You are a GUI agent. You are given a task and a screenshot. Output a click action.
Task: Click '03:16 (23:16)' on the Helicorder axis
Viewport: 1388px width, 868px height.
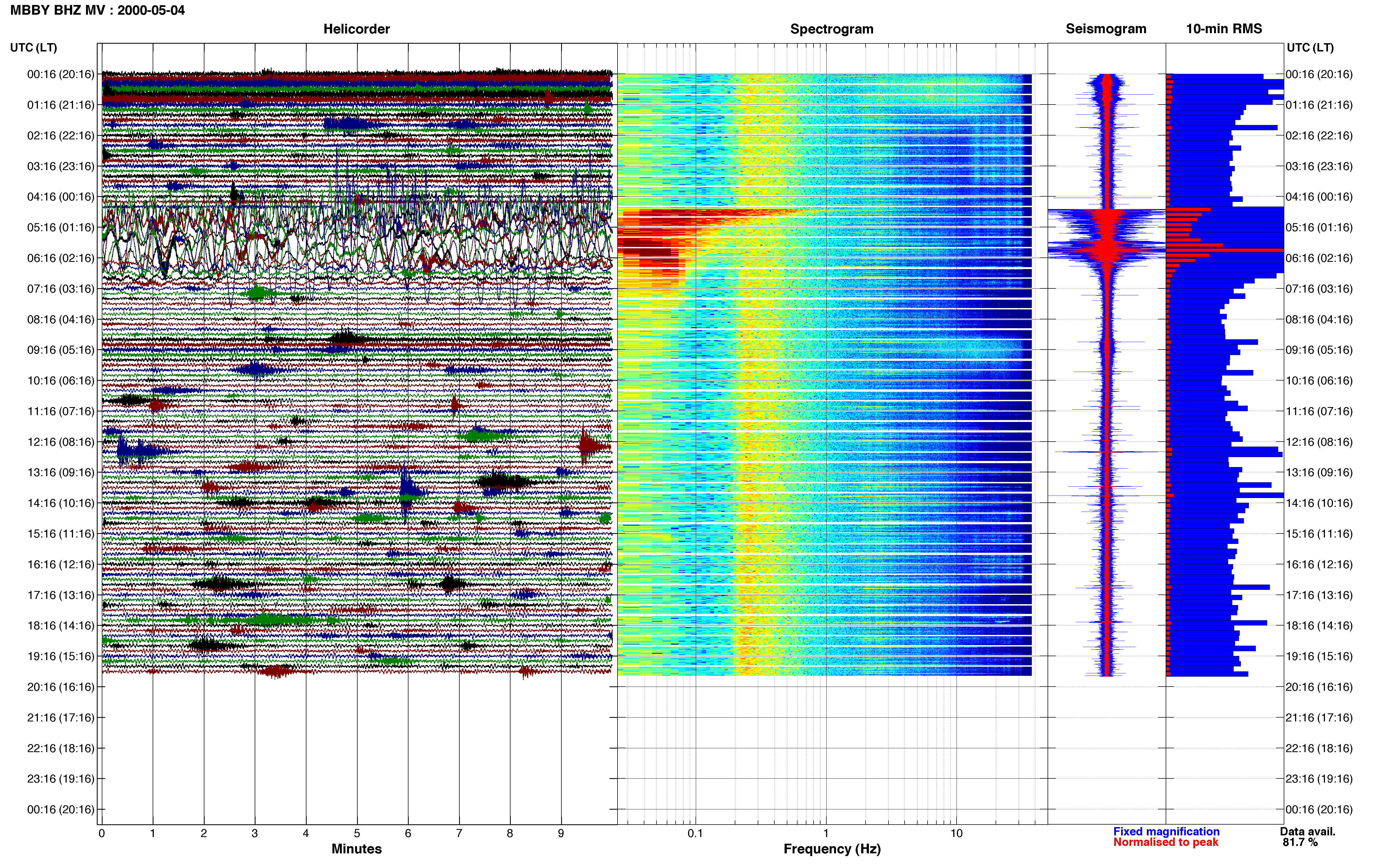[x=61, y=166]
